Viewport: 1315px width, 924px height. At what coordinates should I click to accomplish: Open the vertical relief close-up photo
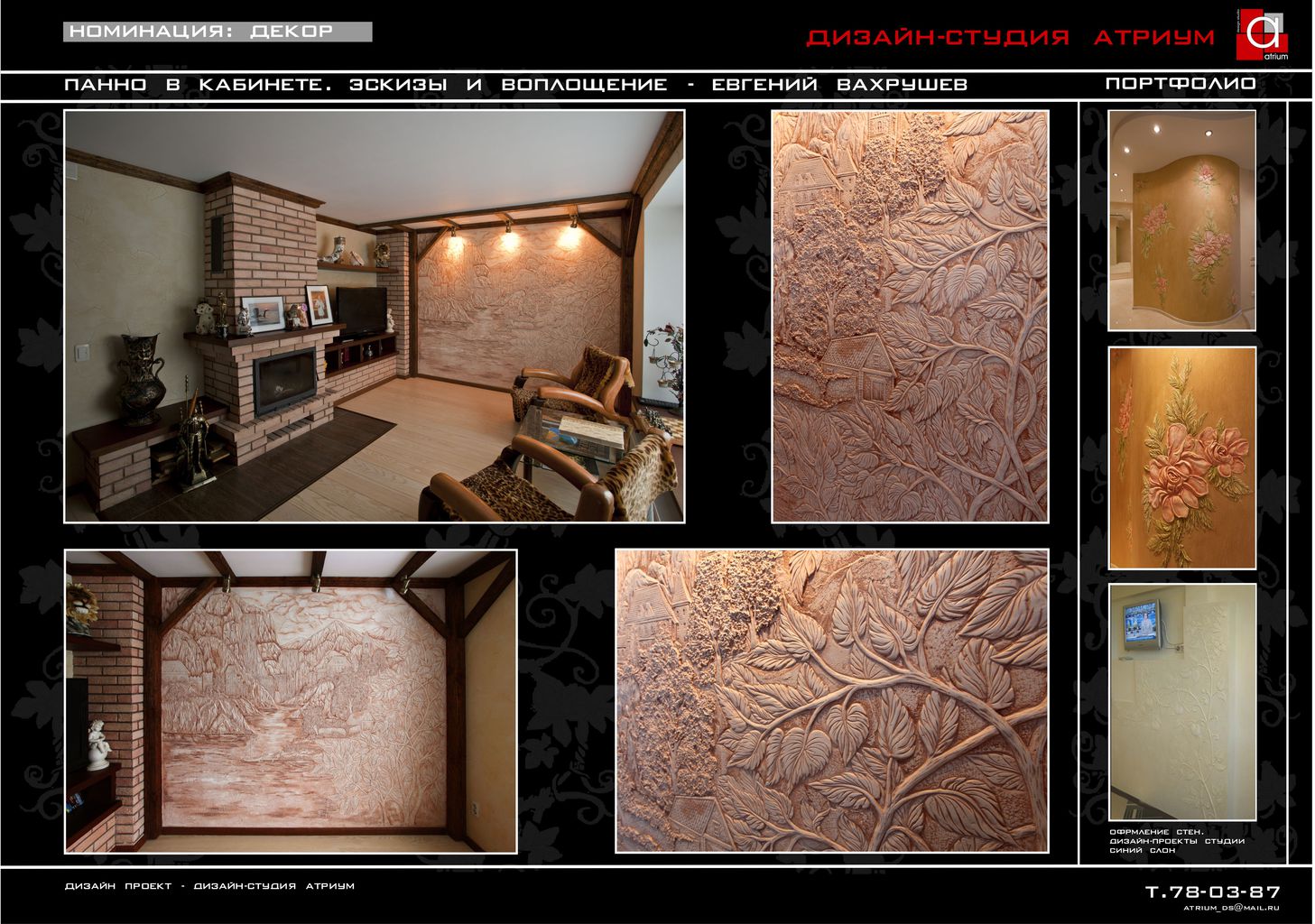pos(910,316)
